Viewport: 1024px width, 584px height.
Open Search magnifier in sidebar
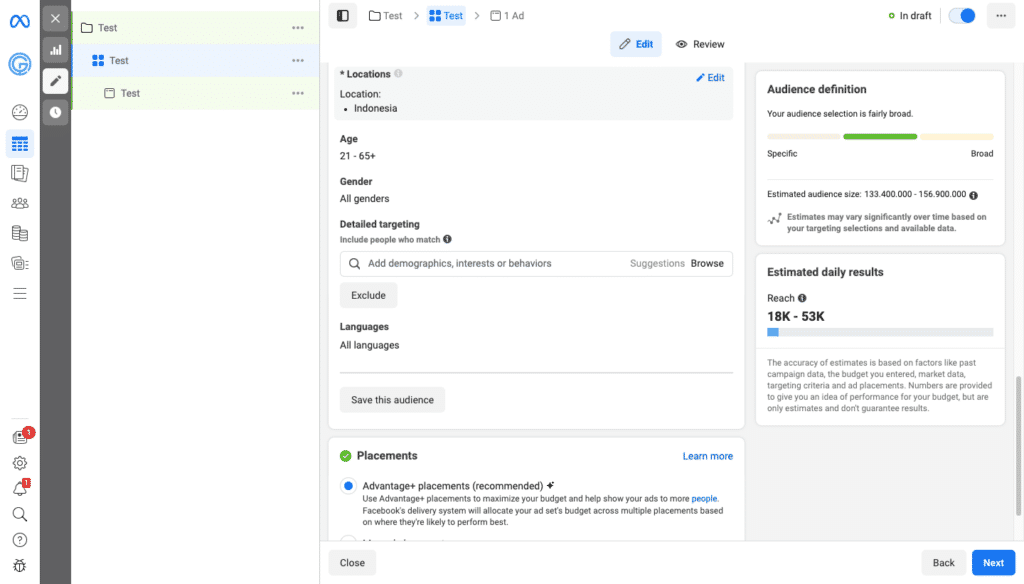[20, 514]
